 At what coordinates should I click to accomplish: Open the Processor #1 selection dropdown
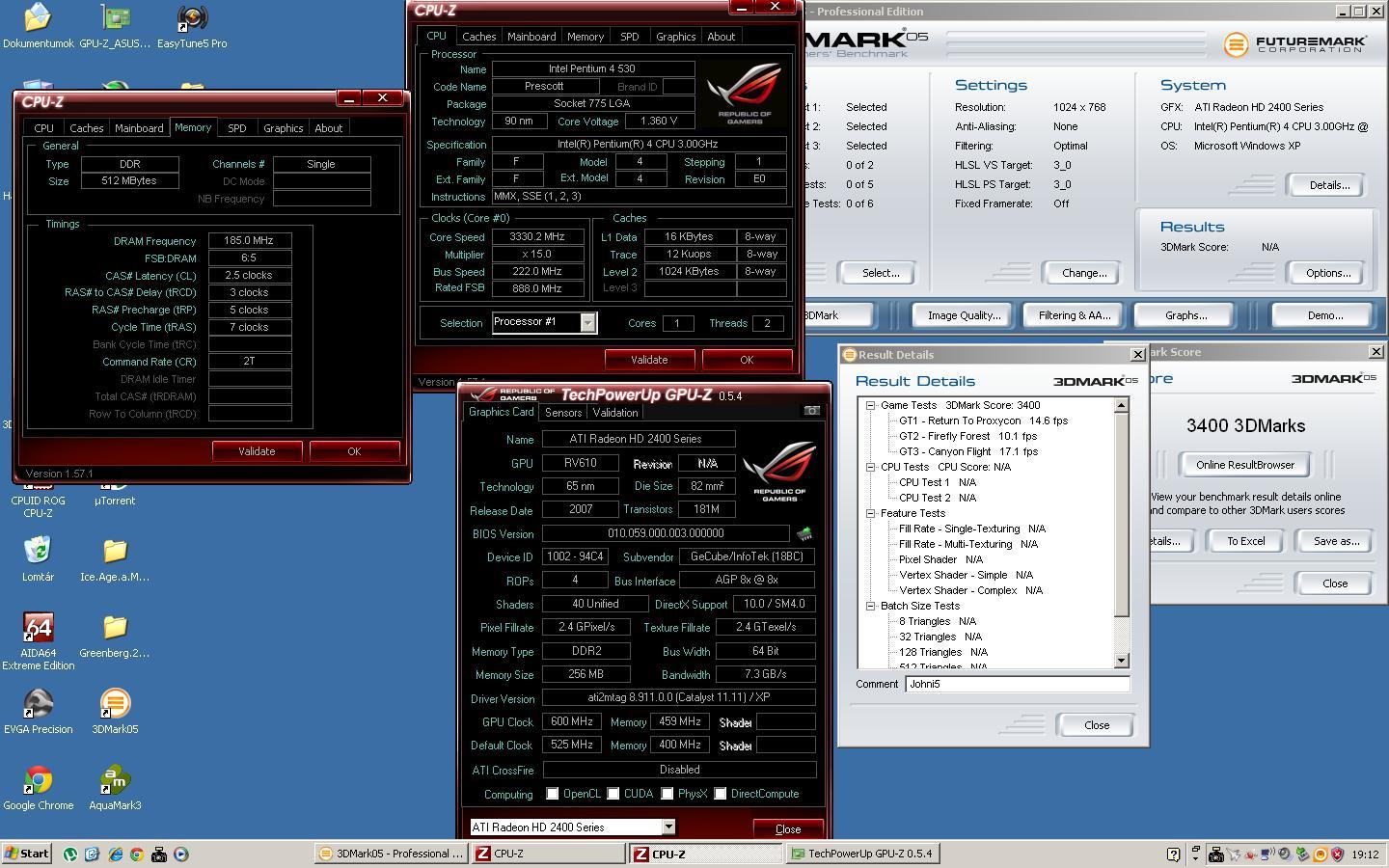point(587,323)
